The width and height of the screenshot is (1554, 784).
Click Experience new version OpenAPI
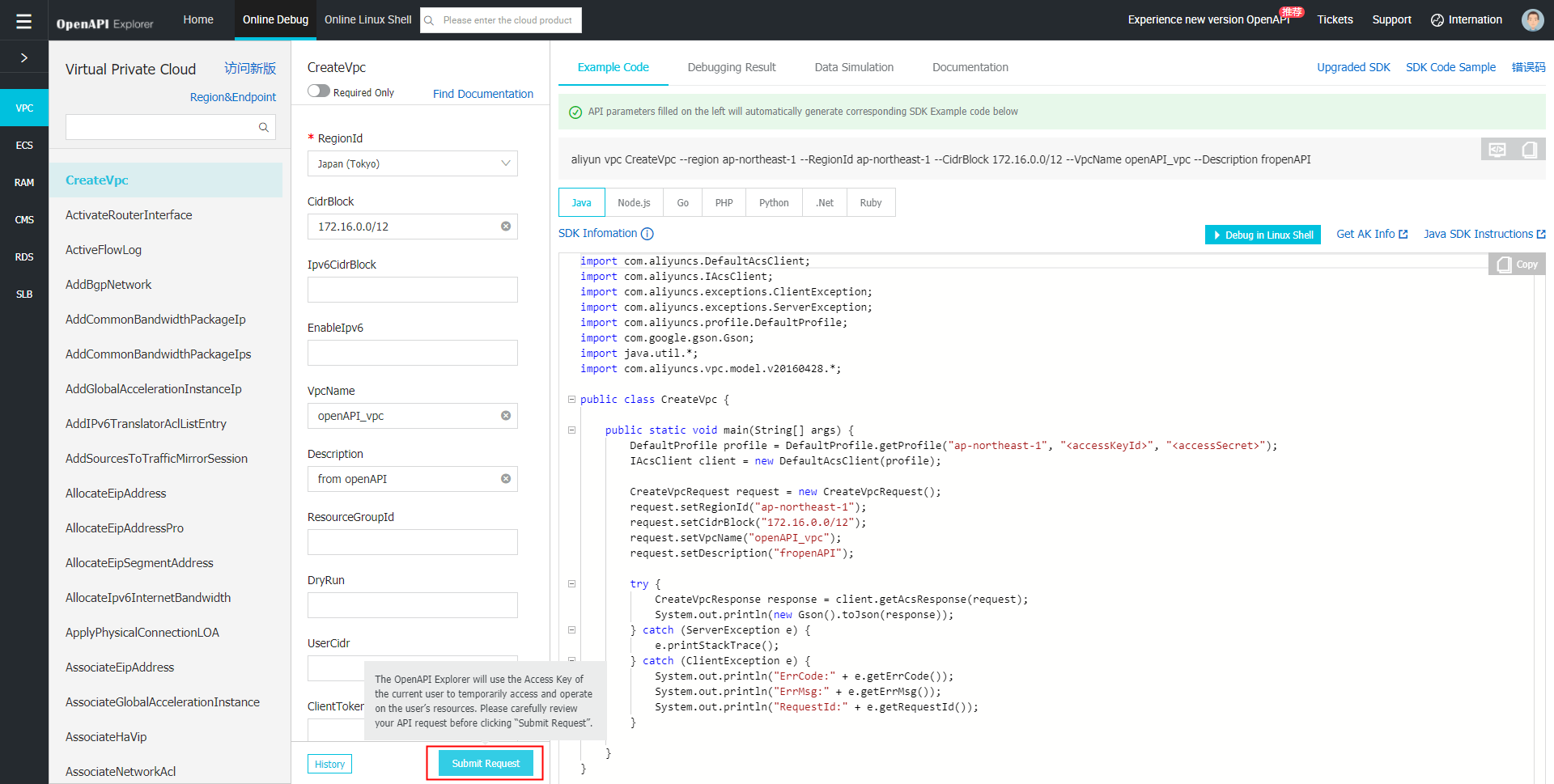point(1208,19)
